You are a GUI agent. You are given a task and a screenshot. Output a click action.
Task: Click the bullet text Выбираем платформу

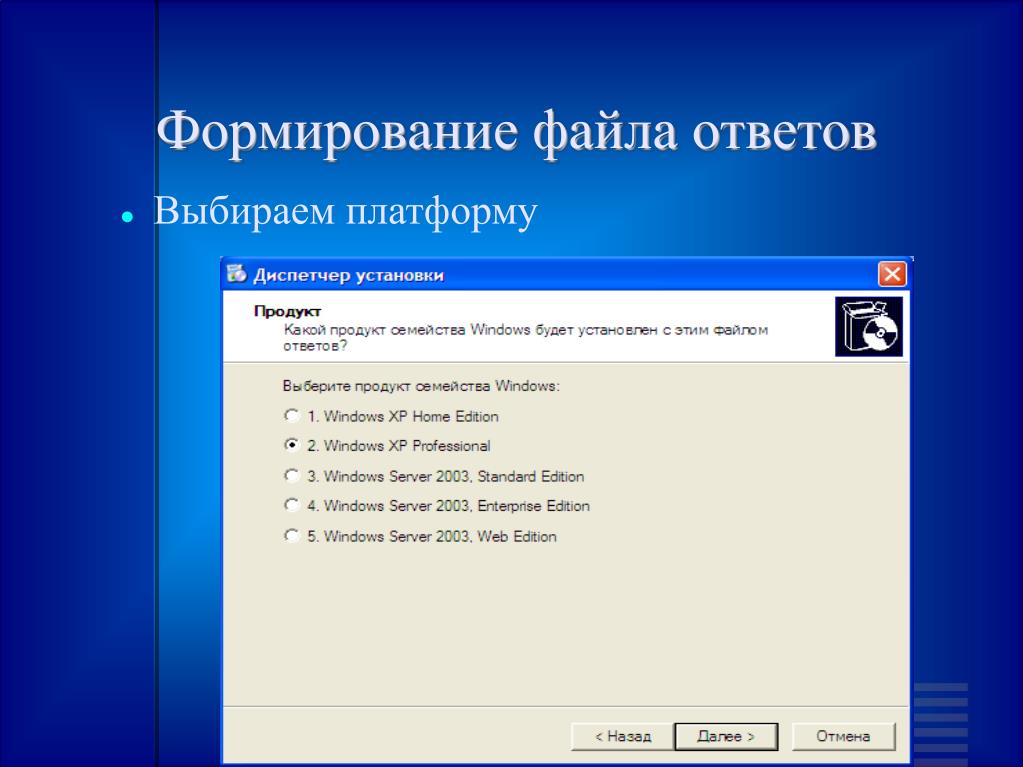point(345,211)
